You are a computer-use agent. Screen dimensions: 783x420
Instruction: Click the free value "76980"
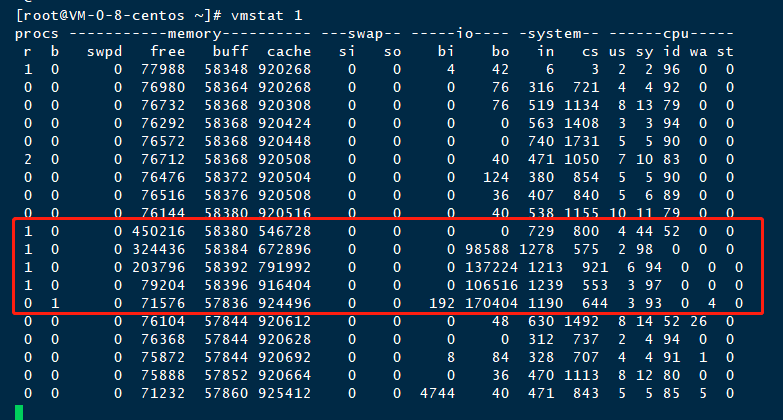click(x=163, y=87)
